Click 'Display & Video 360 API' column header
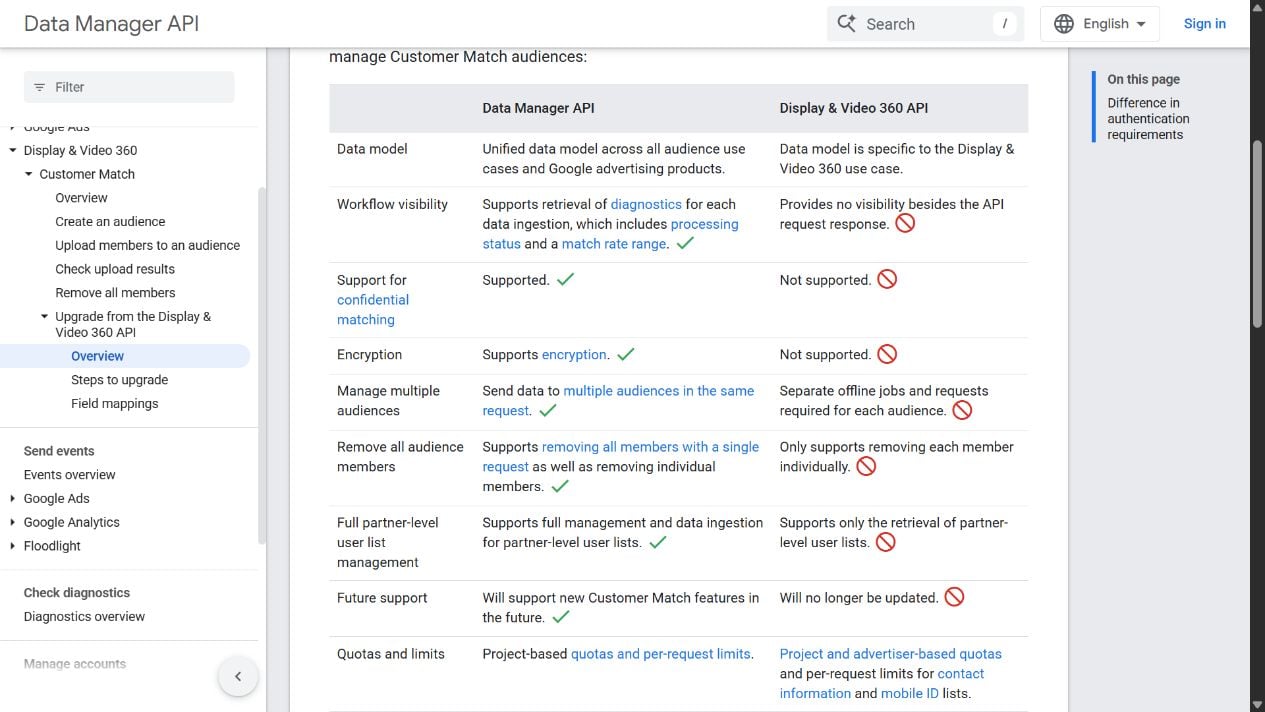 pyautogui.click(x=854, y=108)
